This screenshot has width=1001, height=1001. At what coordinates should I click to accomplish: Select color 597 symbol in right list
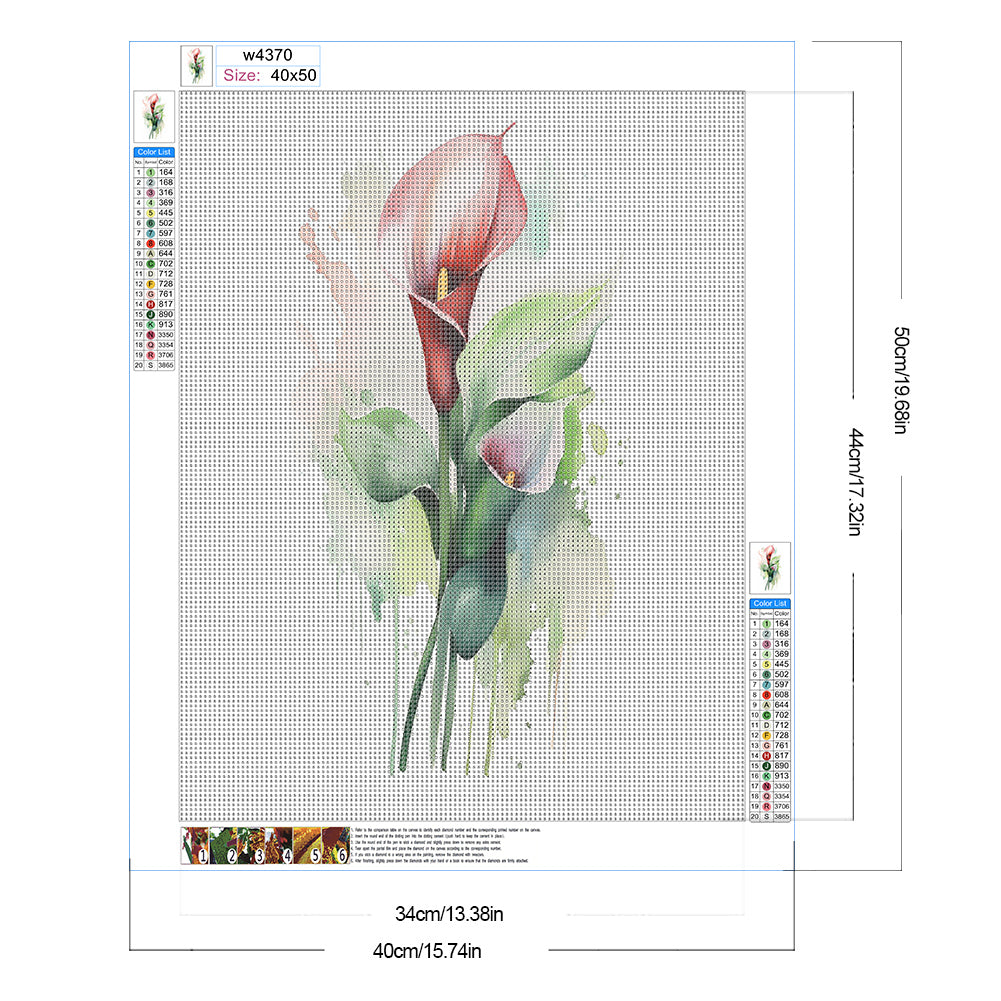click(767, 685)
